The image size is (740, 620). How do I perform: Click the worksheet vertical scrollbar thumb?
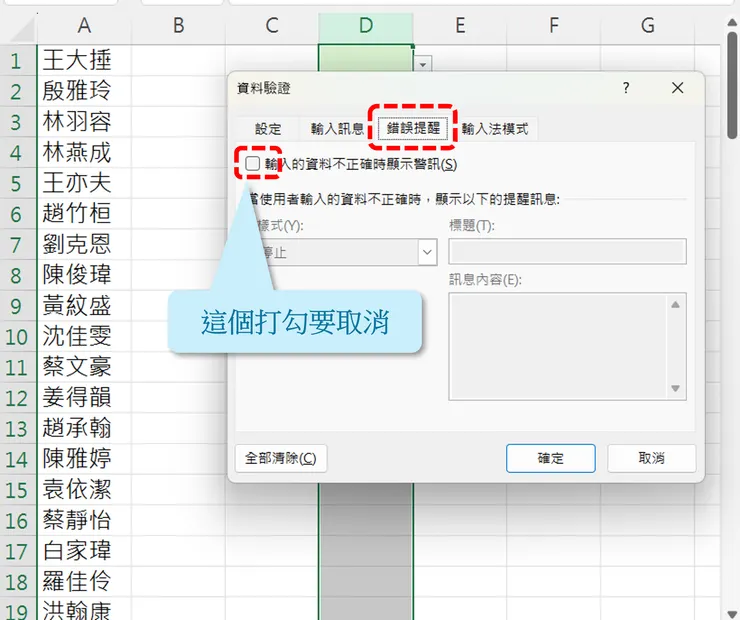click(x=733, y=85)
